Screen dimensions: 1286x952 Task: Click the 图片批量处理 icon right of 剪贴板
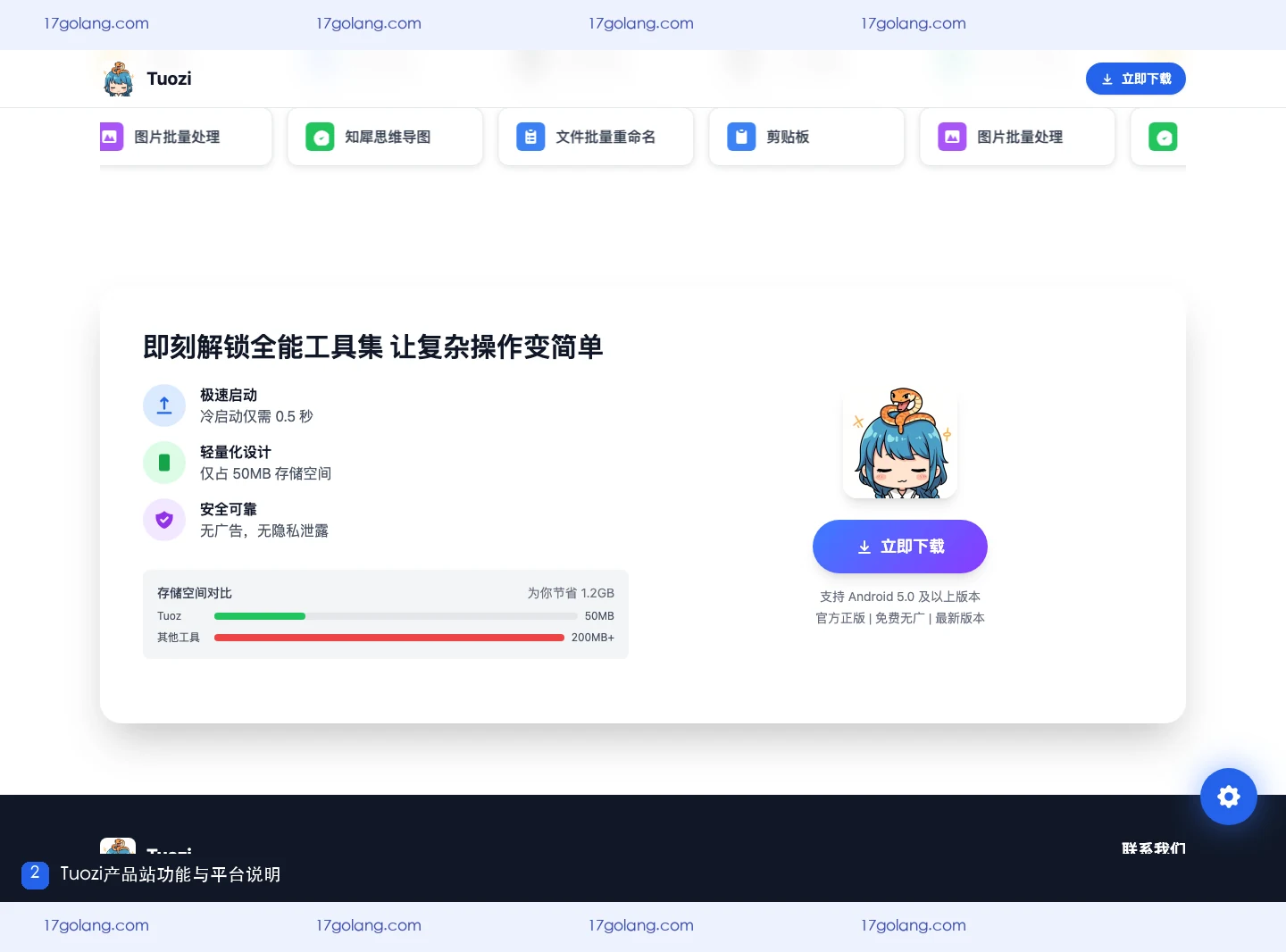(952, 137)
